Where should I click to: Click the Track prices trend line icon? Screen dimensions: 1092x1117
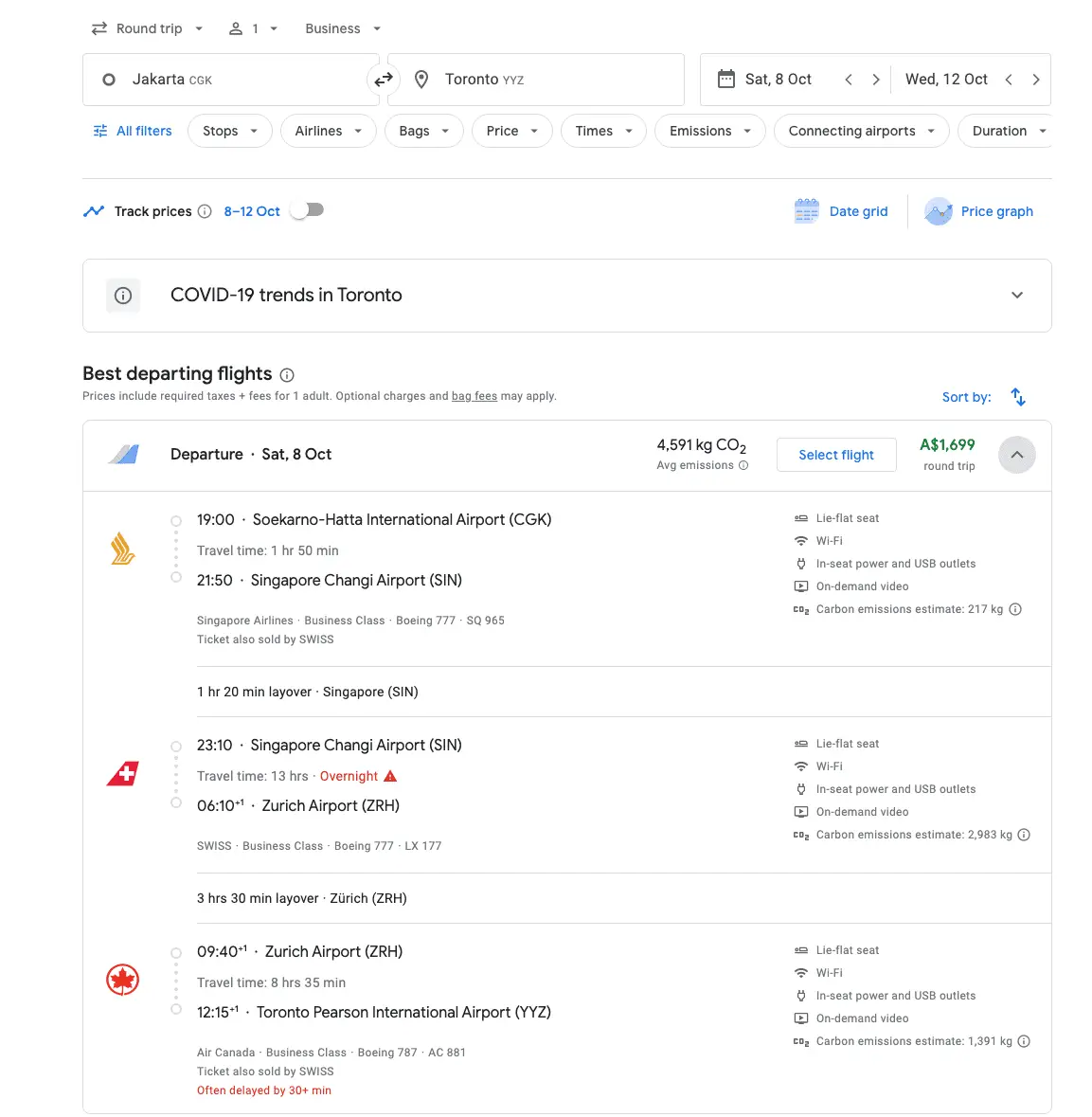94,211
